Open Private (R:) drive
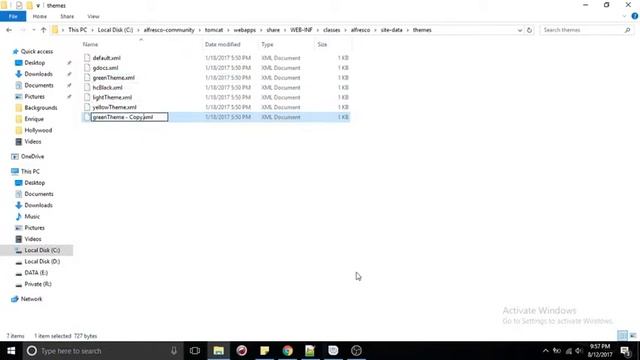 pyautogui.click(x=38, y=284)
